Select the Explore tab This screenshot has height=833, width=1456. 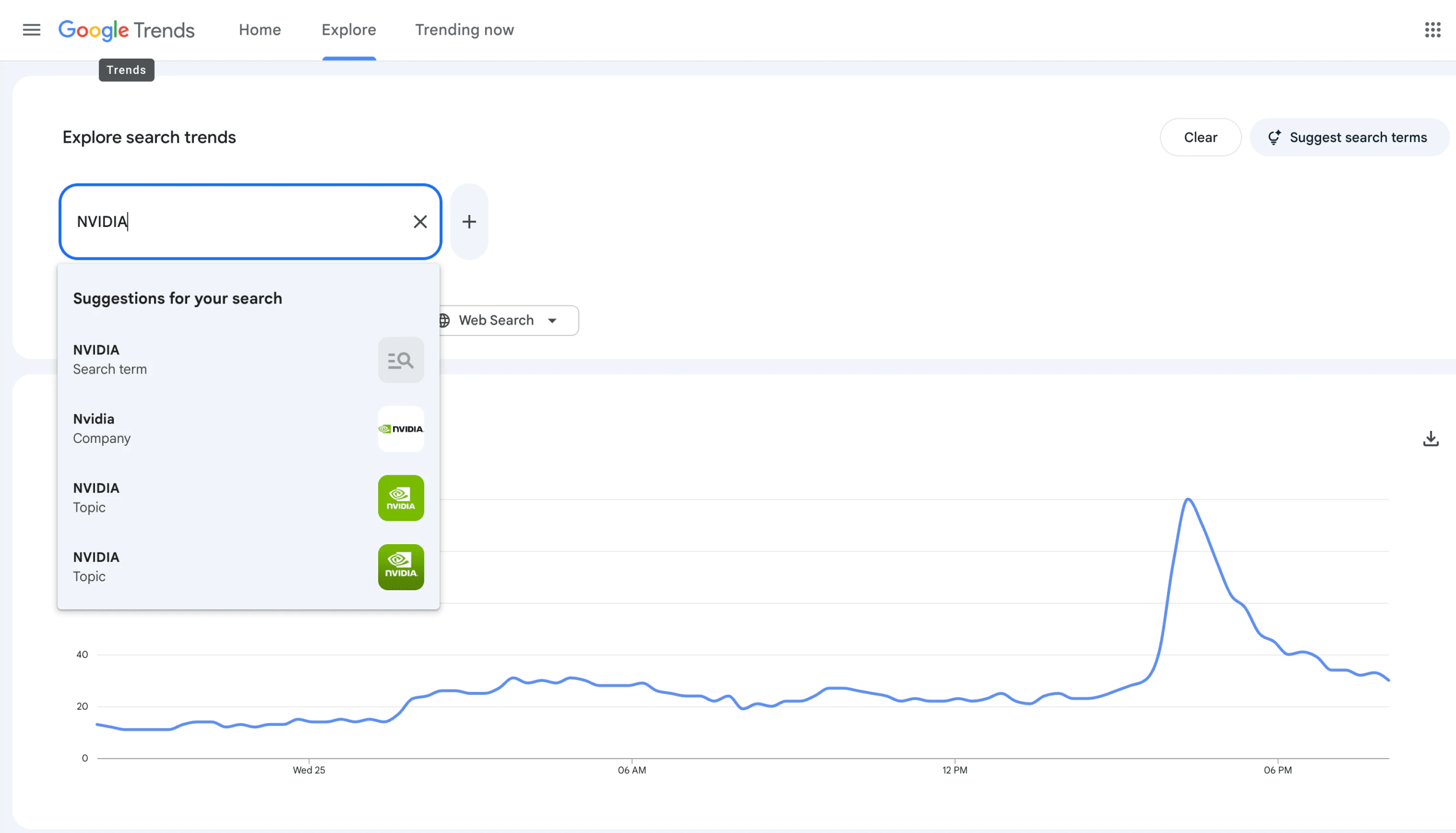pos(349,30)
